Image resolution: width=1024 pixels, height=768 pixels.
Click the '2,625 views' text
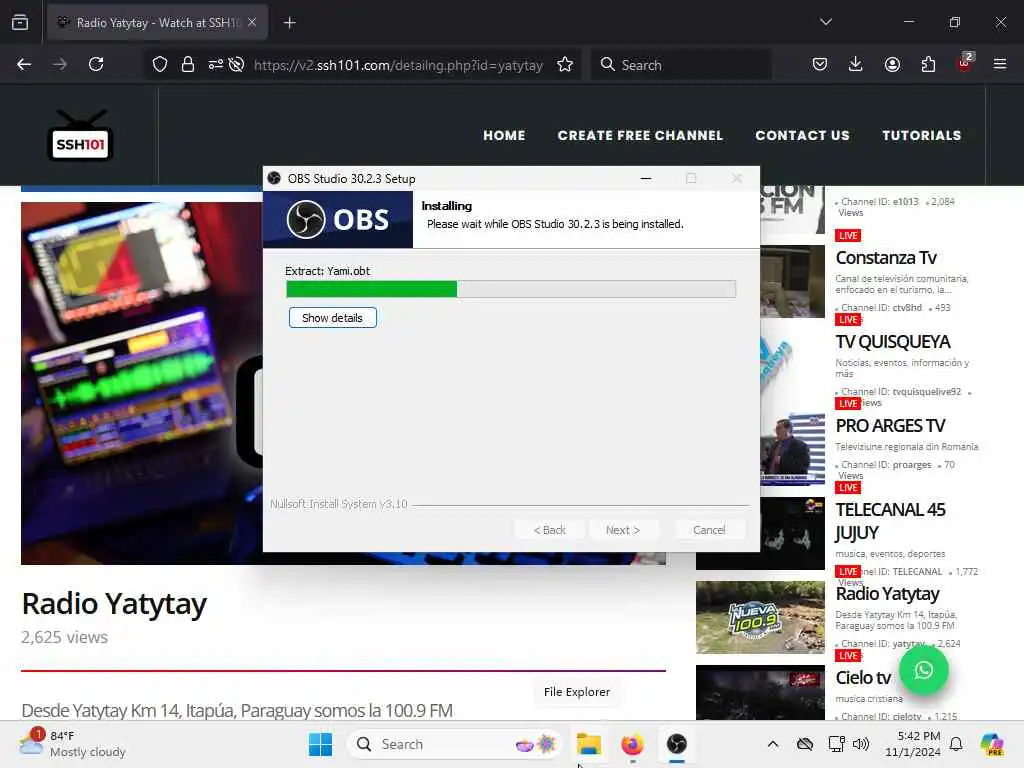pos(64,637)
